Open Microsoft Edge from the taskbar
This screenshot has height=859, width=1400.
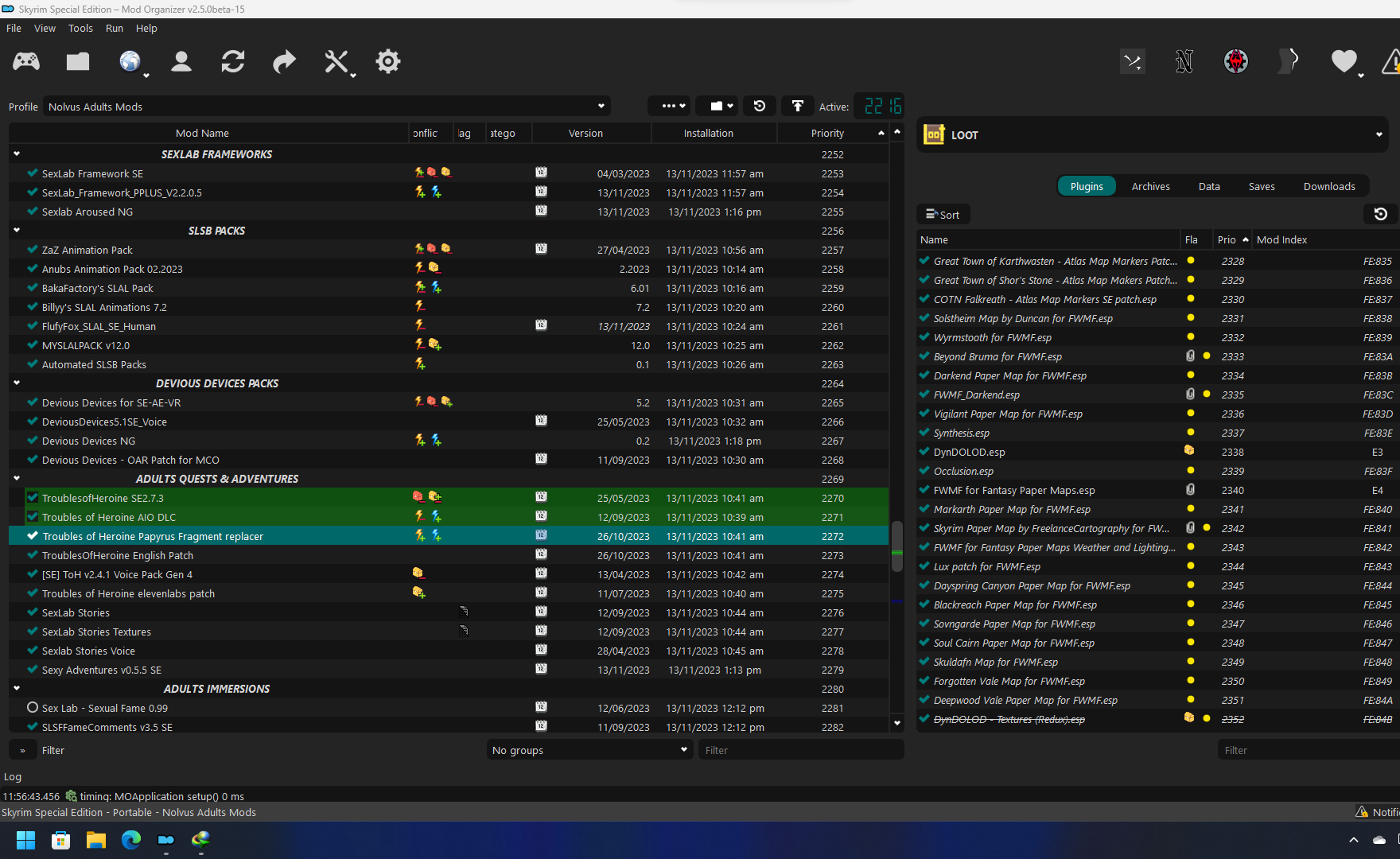tap(131, 840)
